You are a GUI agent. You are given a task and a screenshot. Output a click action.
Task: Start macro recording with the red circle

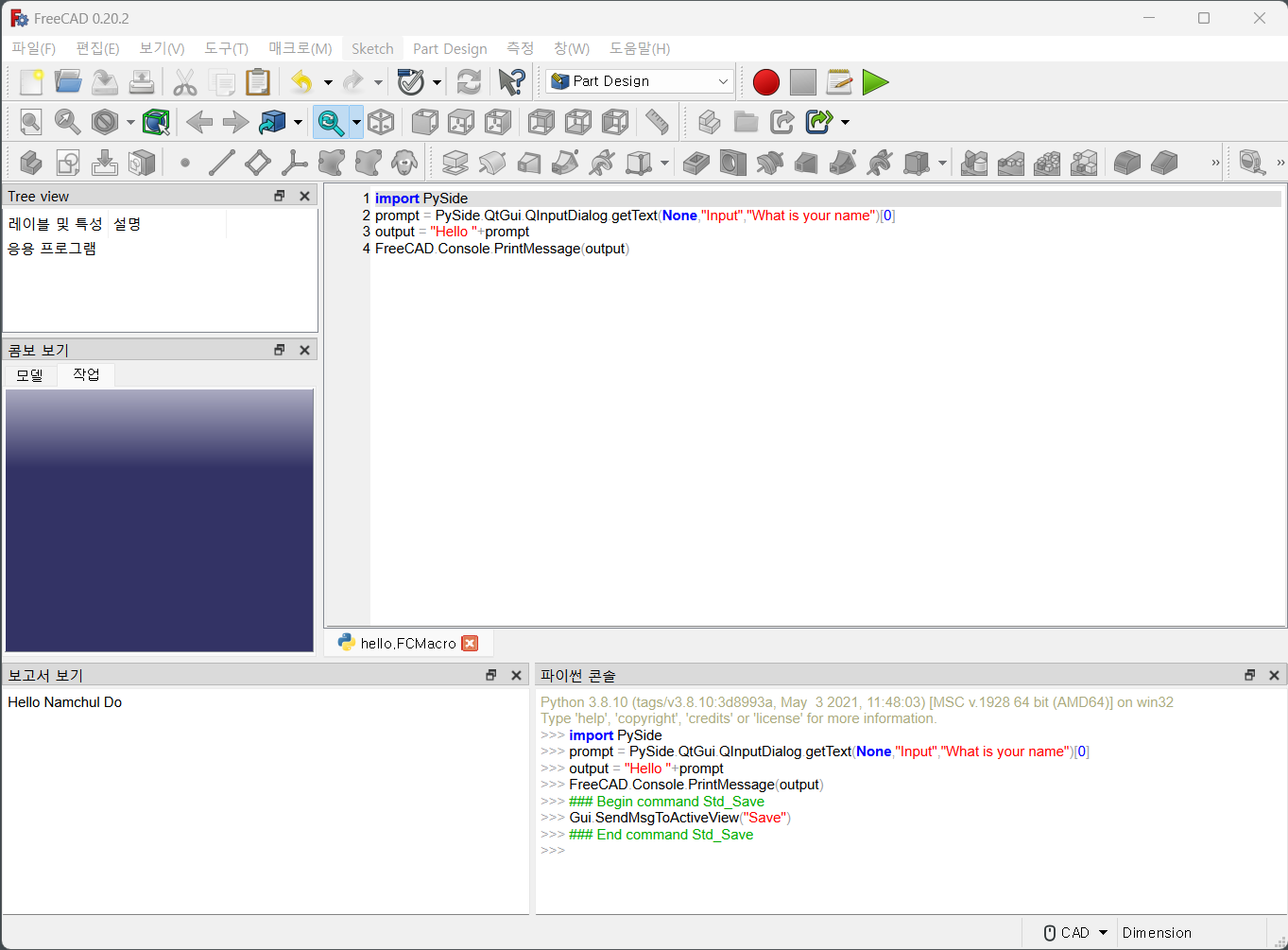[x=766, y=82]
